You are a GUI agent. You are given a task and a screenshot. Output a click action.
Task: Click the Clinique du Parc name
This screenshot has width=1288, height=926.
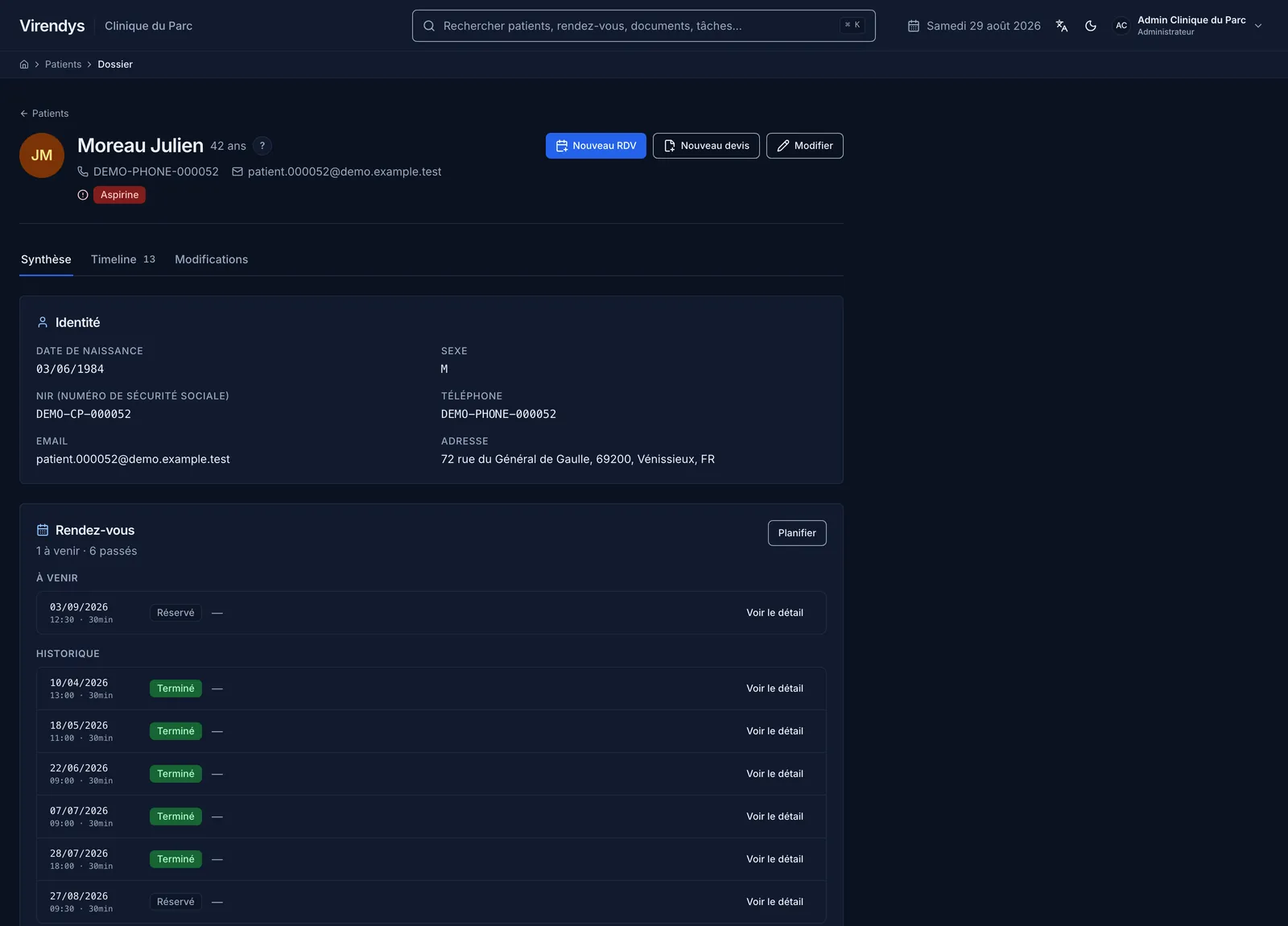148,26
